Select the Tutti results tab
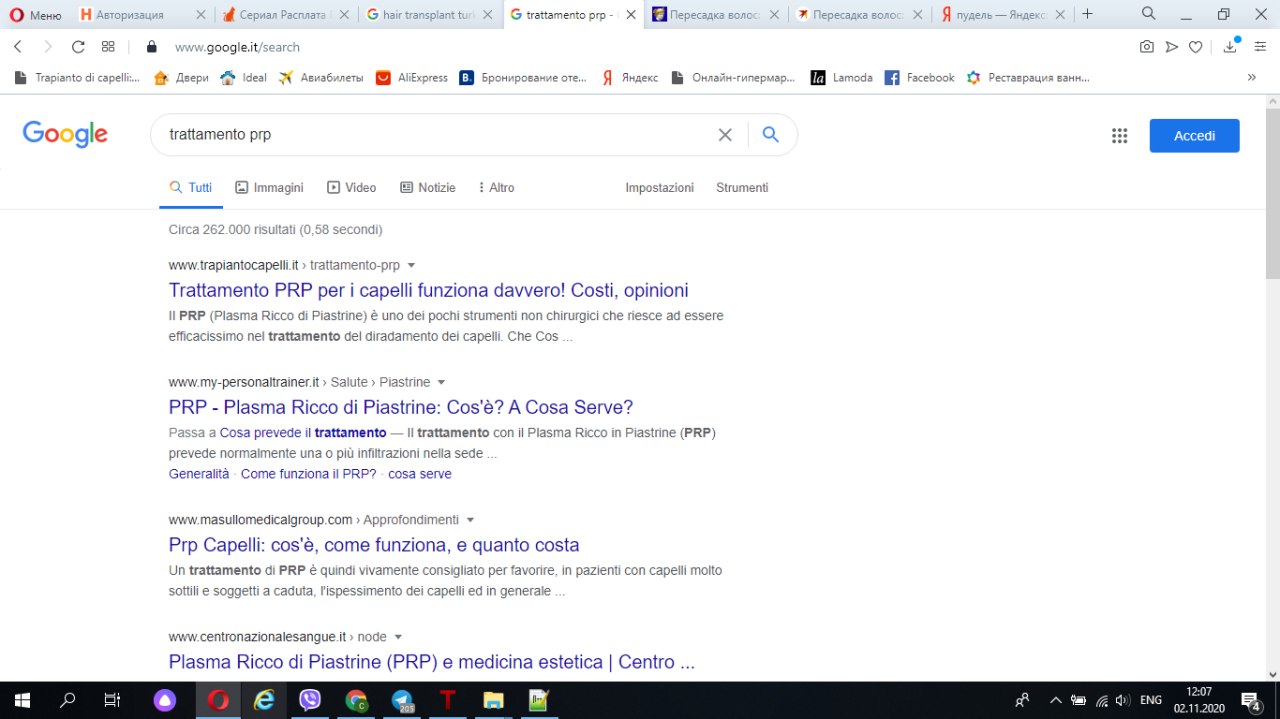Viewport: 1280px width, 719px height. click(x=190, y=188)
